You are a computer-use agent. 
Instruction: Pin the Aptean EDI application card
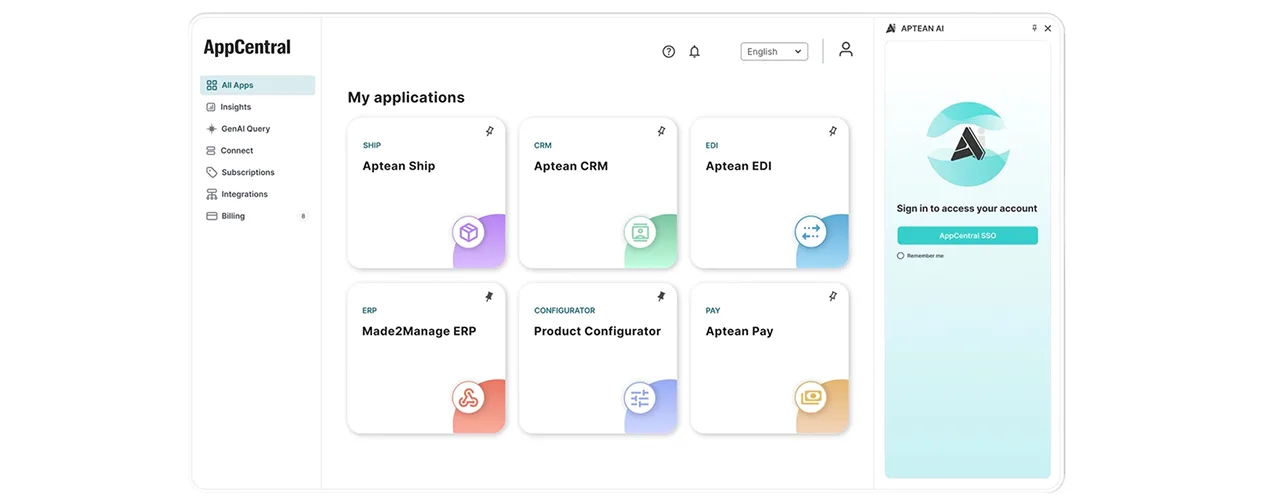tap(833, 131)
